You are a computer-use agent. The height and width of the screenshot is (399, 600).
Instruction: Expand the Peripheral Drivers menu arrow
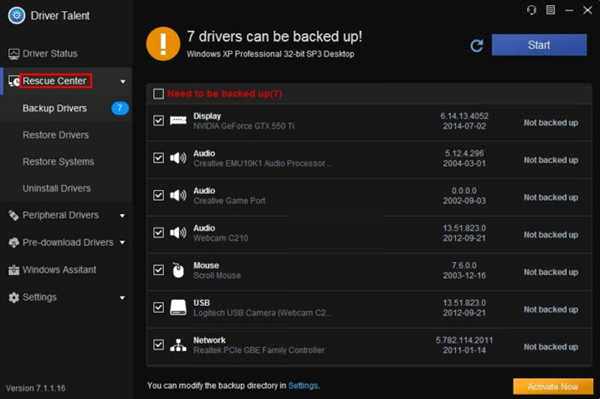click(122, 216)
